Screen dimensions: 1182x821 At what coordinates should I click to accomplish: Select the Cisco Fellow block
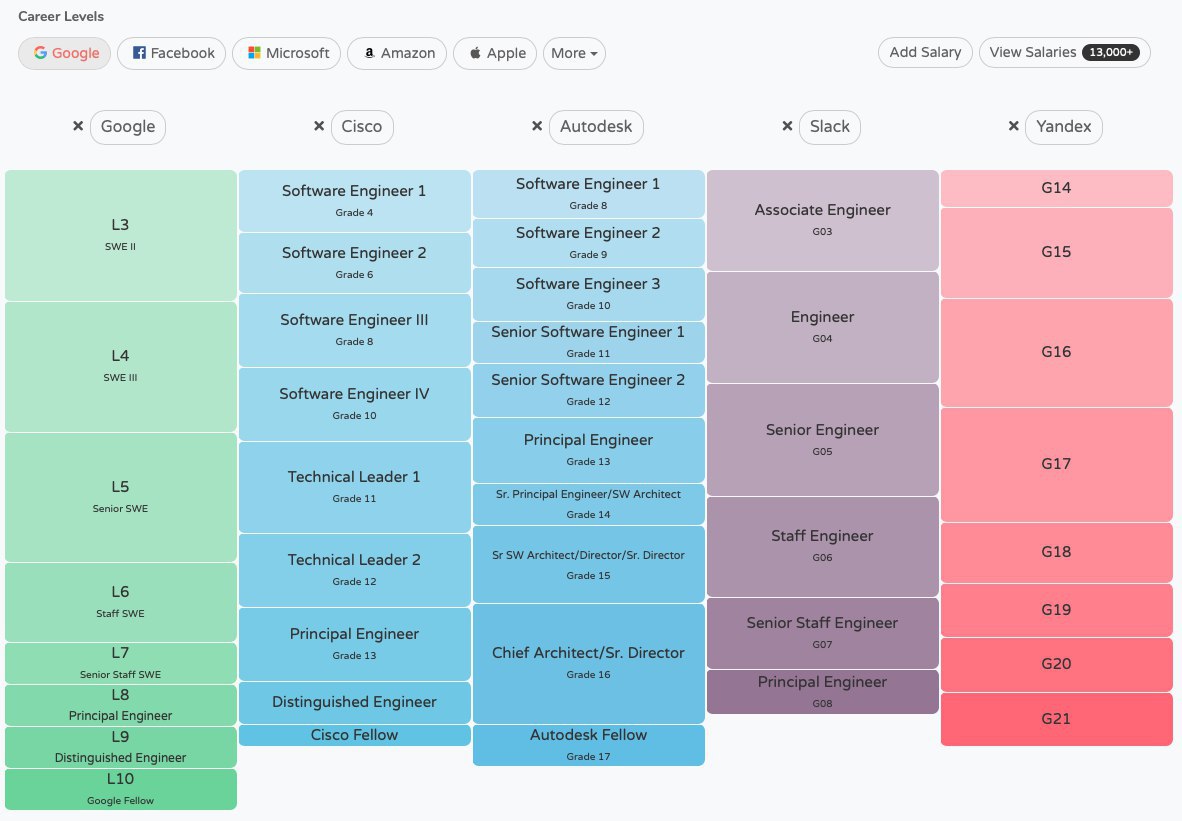[x=354, y=735]
